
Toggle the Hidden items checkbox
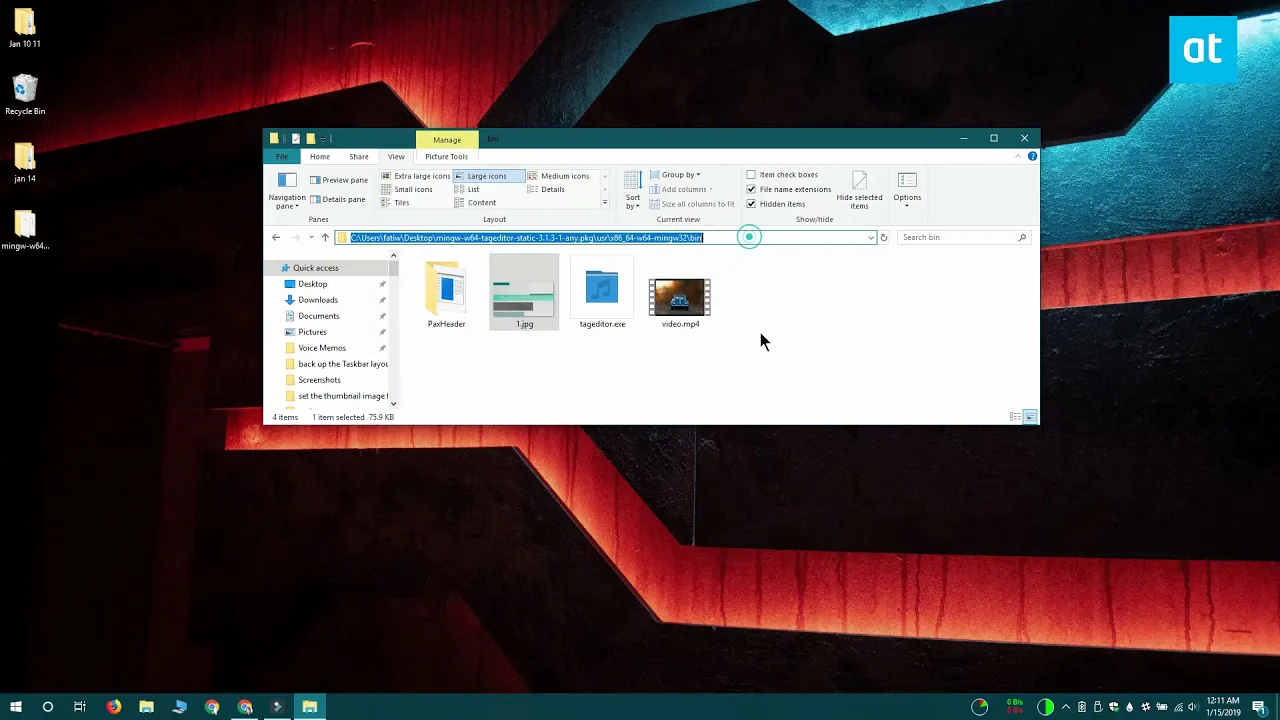751,204
